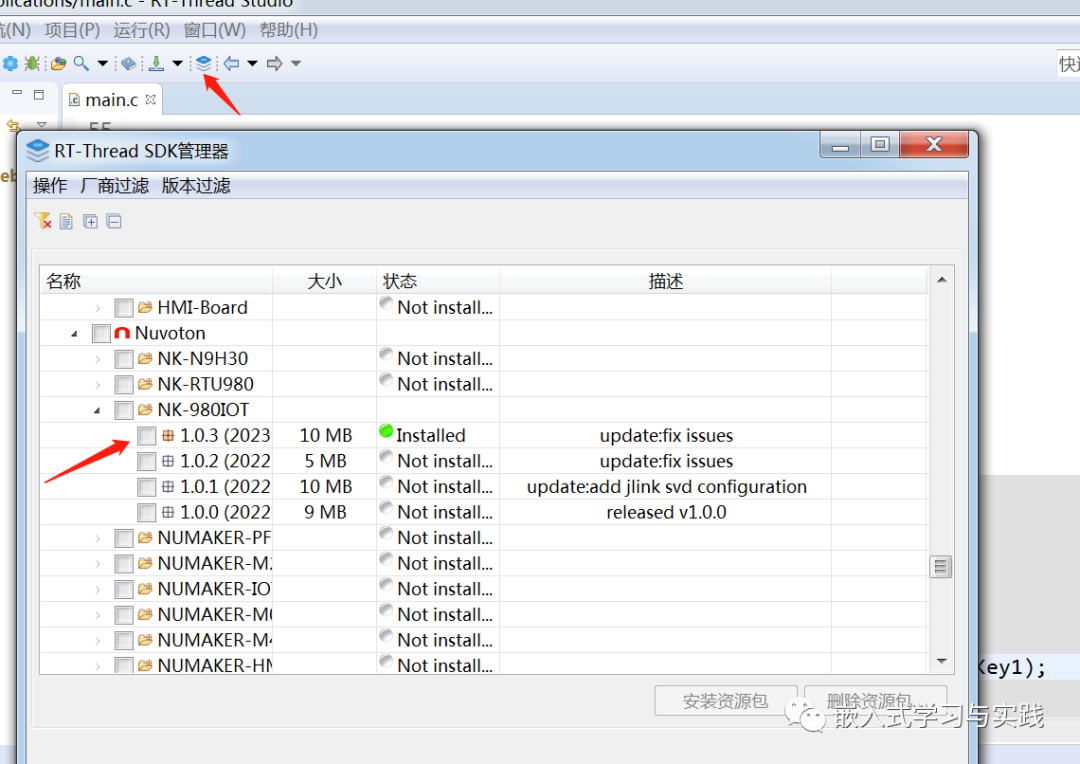Viewport: 1080px width, 764px height.
Task: Open the 操作 menu in SDK Manager
Action: click(50, 185)
